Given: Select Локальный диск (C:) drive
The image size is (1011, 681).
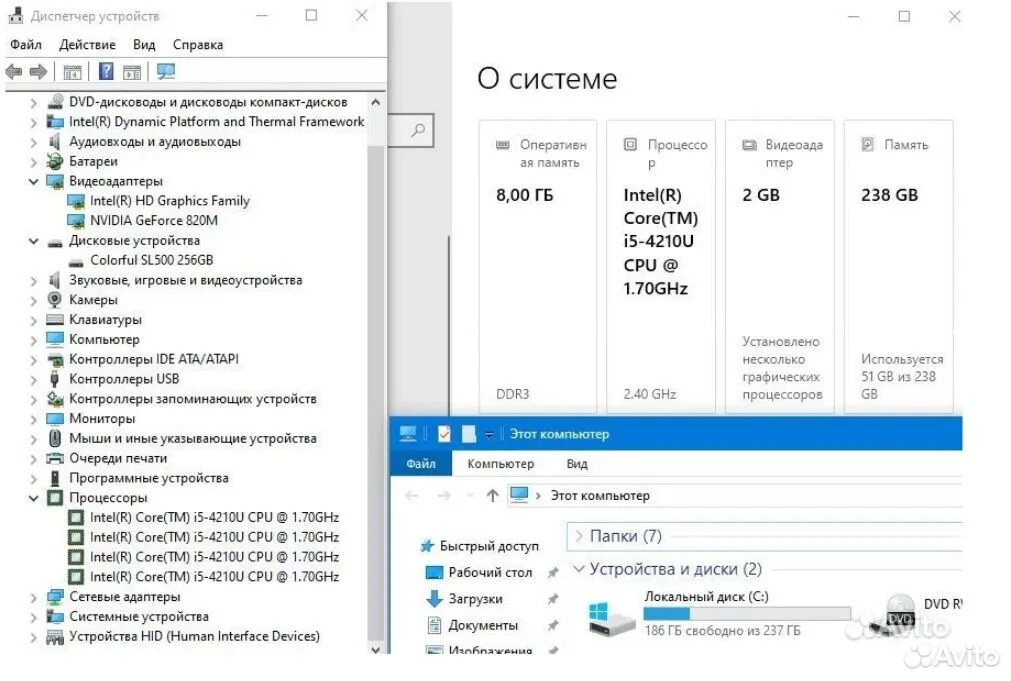Looking at the screenshot, I should (706, 597).
